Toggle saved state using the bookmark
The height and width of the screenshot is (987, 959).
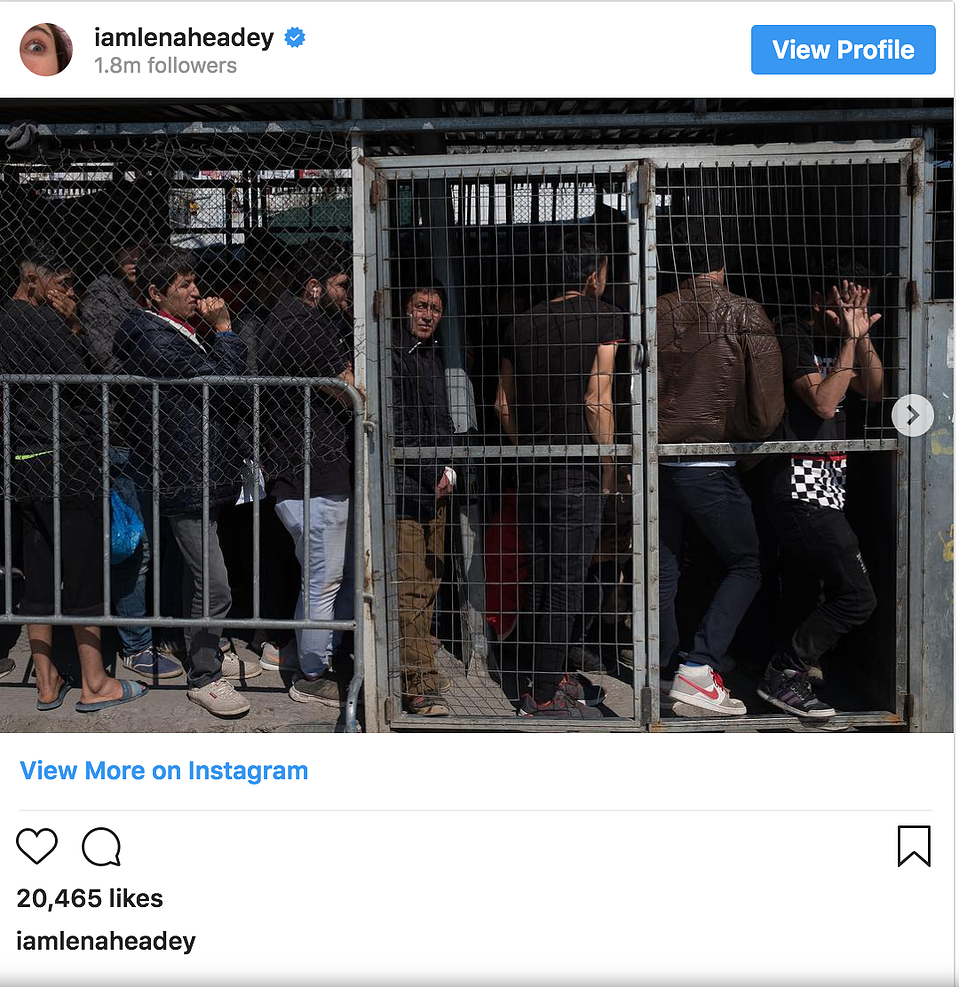pyautogui.click(x=914, y=846)
